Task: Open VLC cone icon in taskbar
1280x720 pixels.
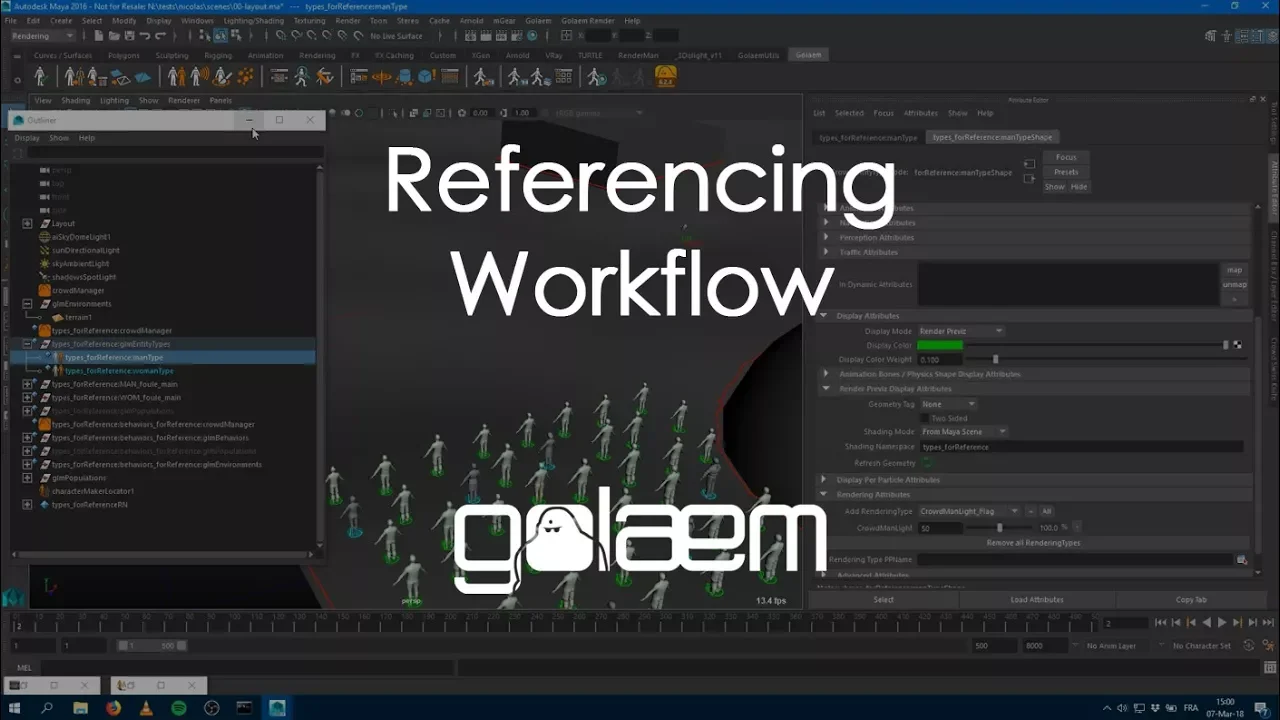Action: click(x=145, y=708)
